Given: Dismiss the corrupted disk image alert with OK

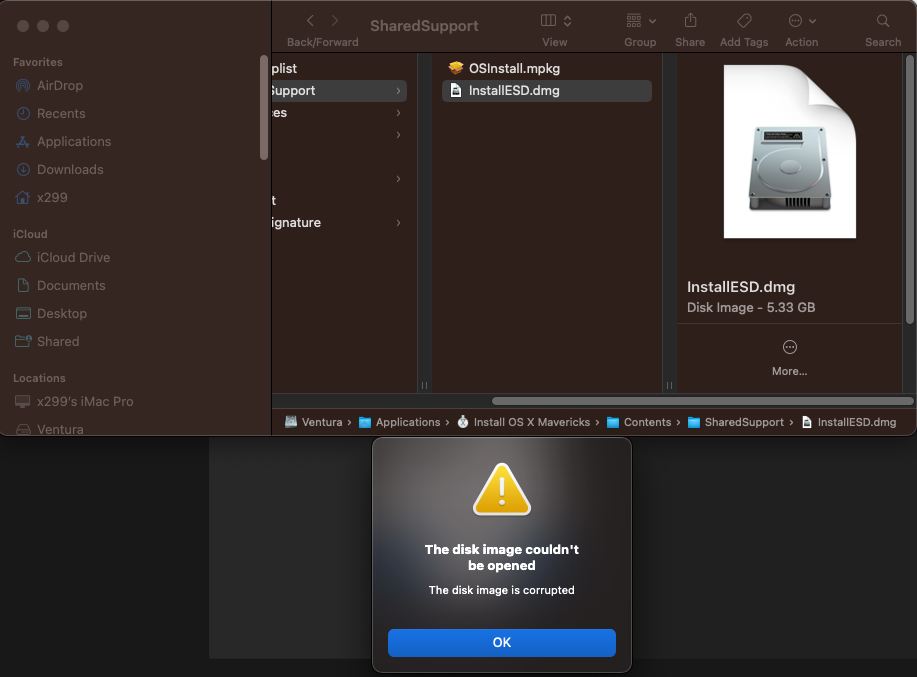Looking at the screenshot, I should [501, 643].
